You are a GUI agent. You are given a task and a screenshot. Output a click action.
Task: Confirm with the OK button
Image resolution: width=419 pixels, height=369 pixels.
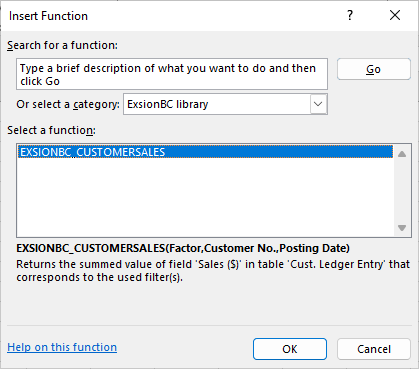[x=290, y=349]
